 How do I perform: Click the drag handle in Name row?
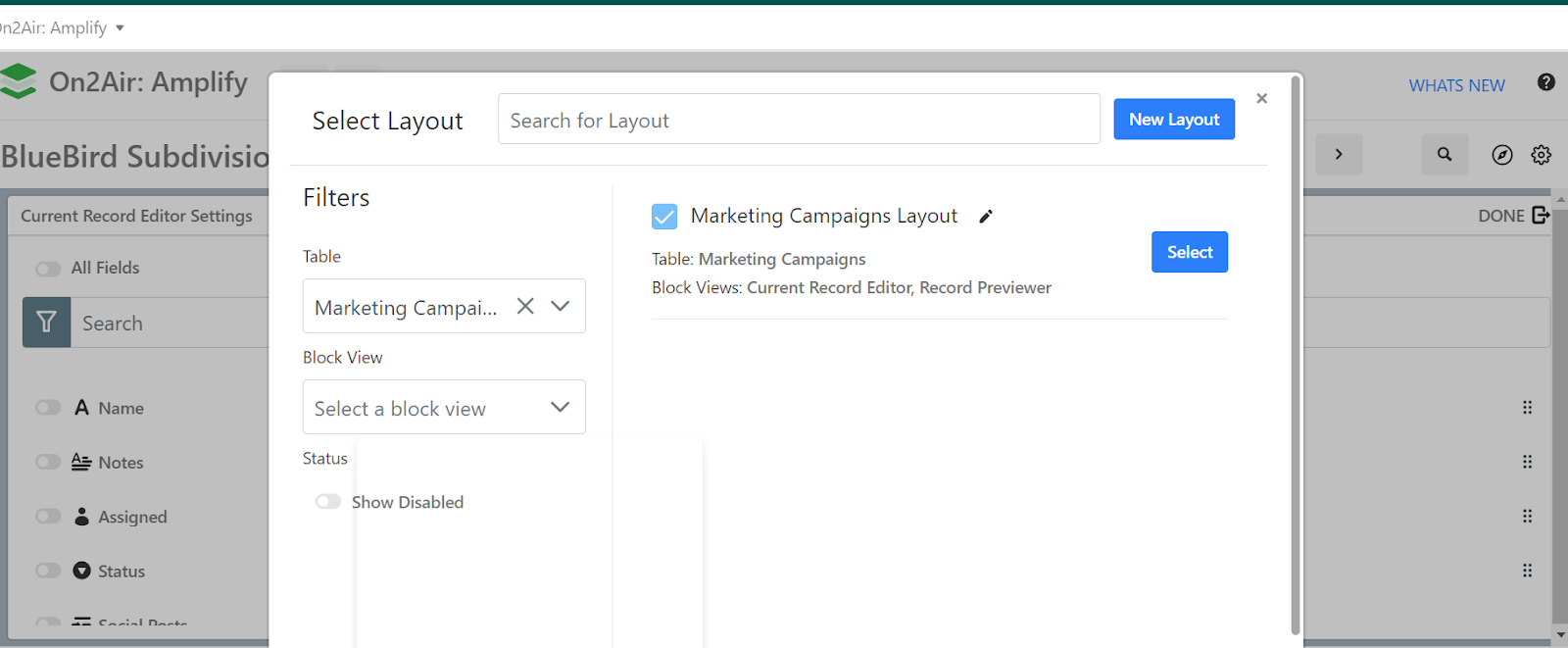[x=1527, y=408]
